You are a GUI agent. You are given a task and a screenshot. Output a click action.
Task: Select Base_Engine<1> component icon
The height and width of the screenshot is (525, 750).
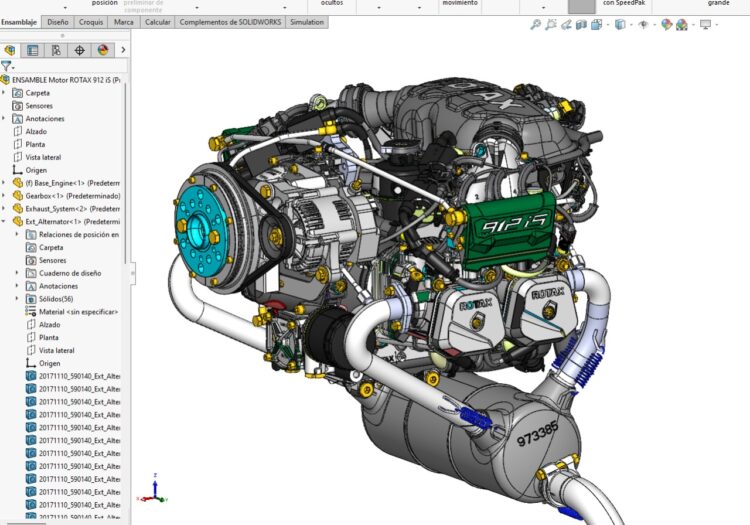[18, 183]
